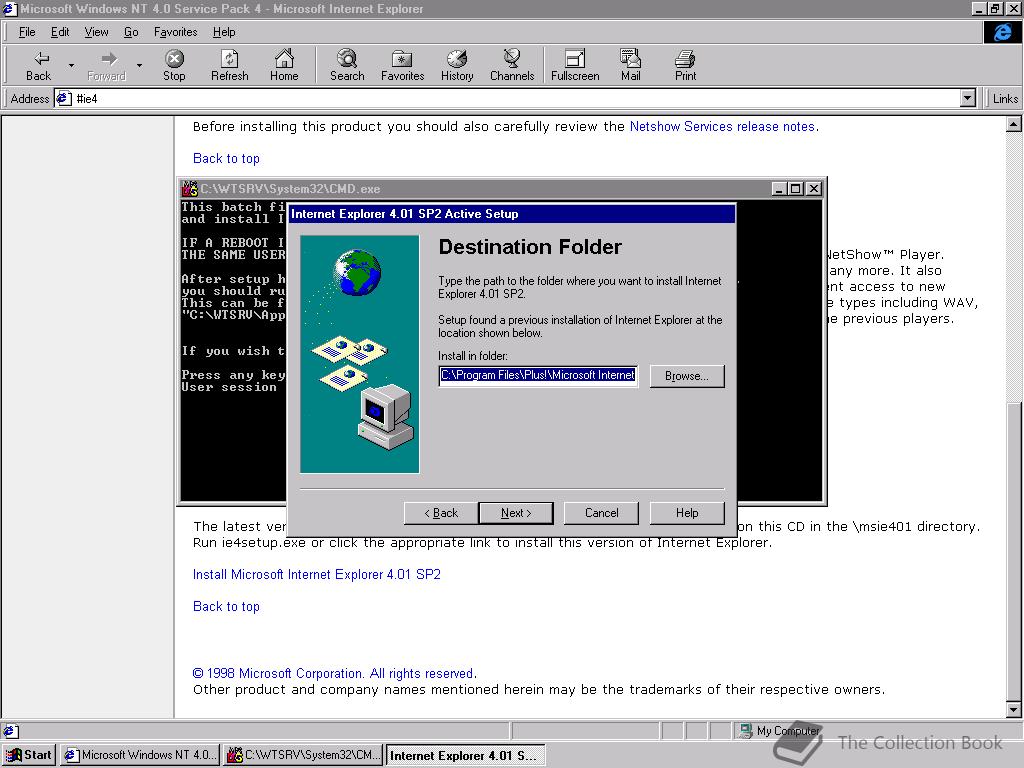Select Internet Explorer 4.01 SP2 setup taskbar button
1024x768 pixels.
(x=466, y=755)
